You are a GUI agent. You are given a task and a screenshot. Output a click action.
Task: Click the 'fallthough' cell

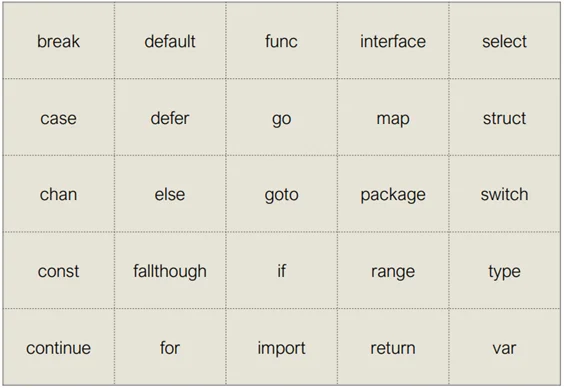170,272
